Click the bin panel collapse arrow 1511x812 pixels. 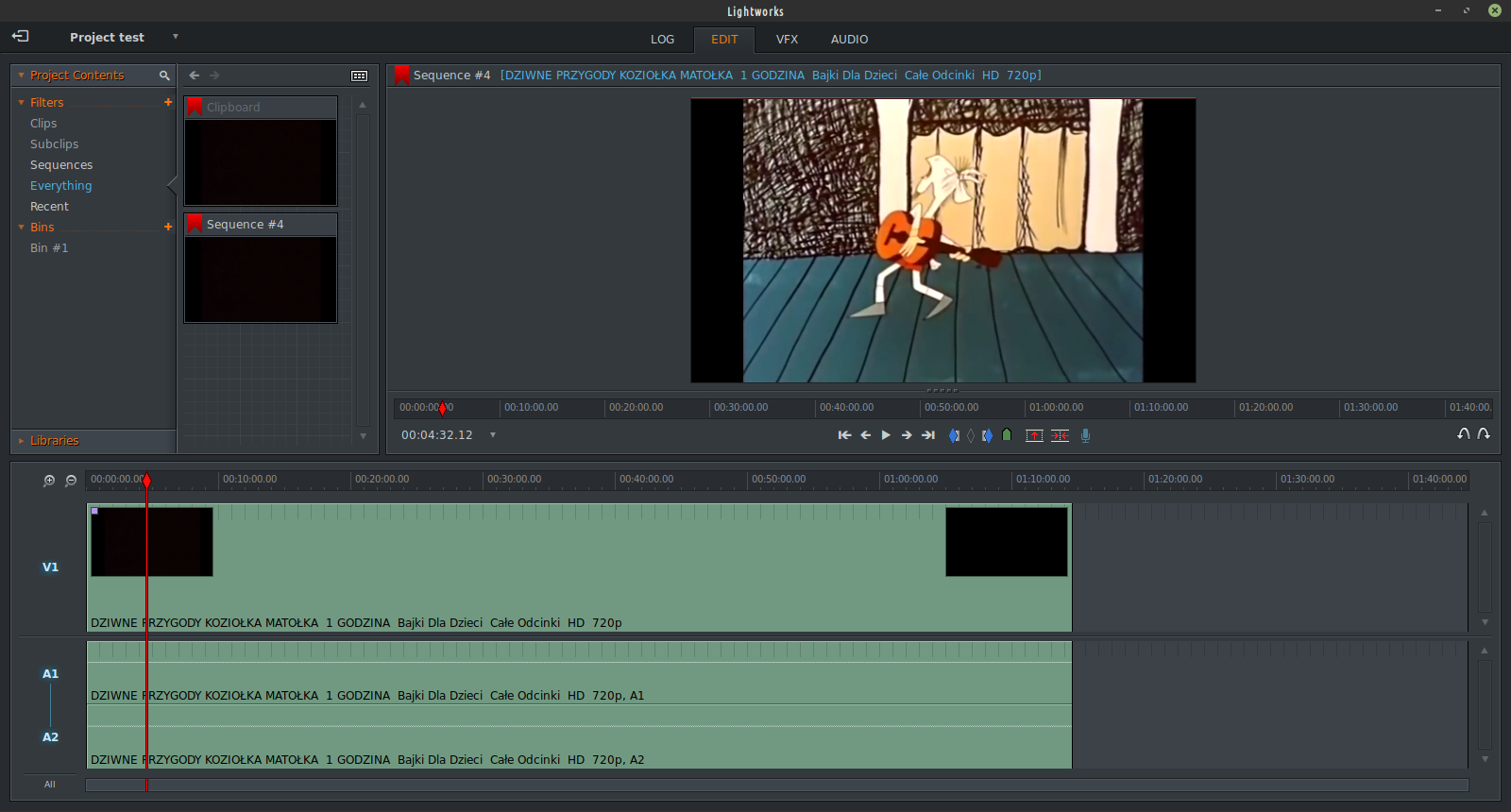[172, 185]
